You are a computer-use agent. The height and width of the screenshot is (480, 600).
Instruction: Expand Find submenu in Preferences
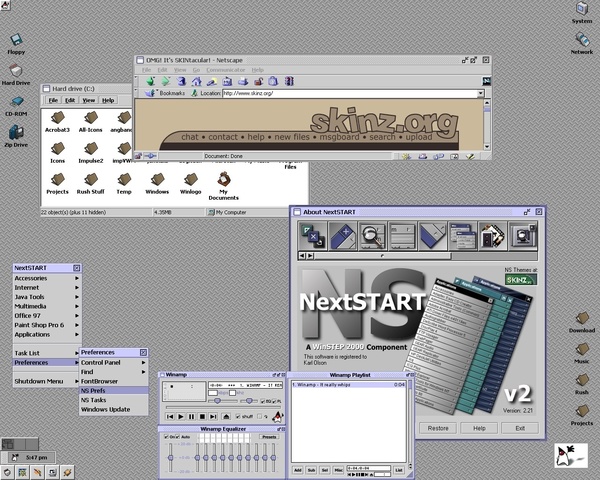click(x=114, y=372)
